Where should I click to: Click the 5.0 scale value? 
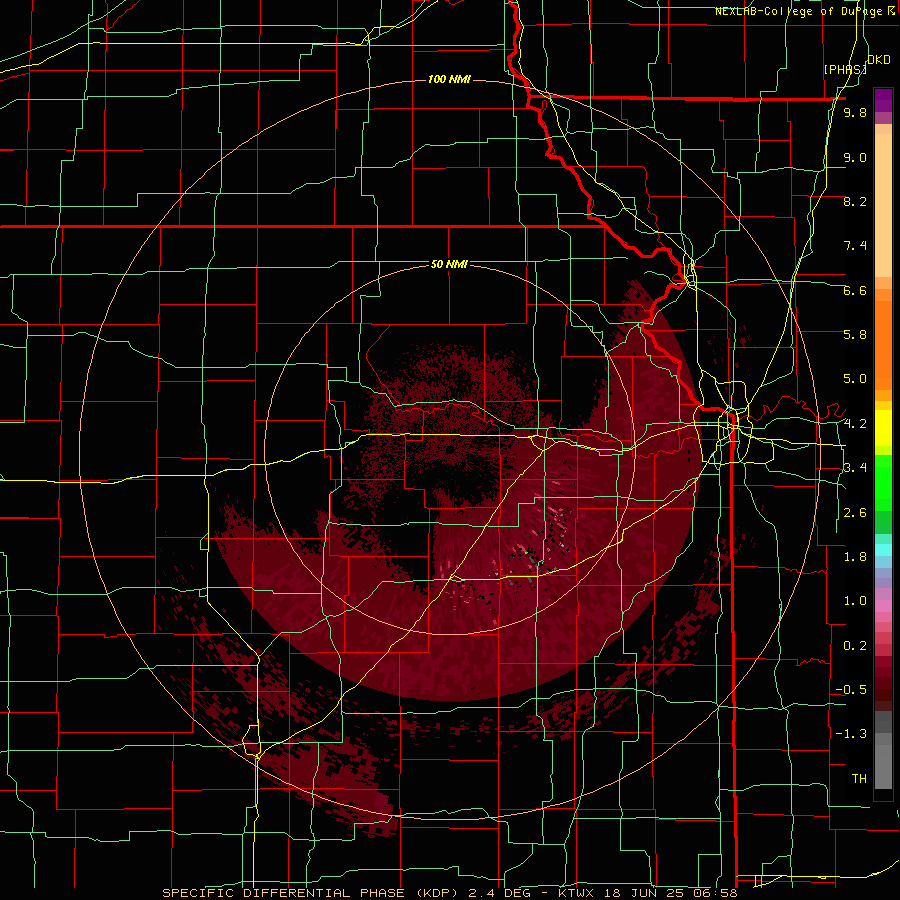point(855,379)
